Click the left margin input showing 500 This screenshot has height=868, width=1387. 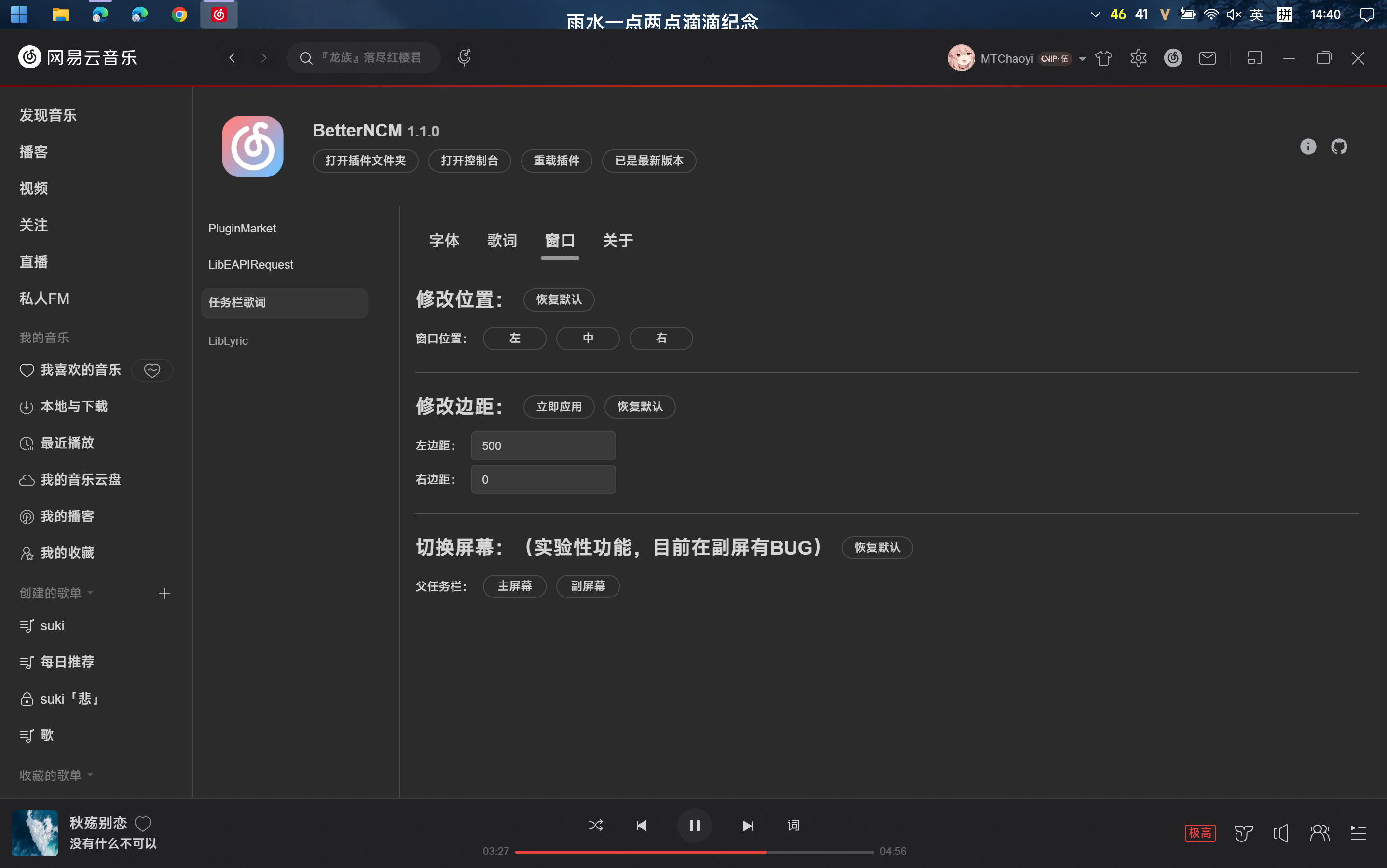point(542,445)
